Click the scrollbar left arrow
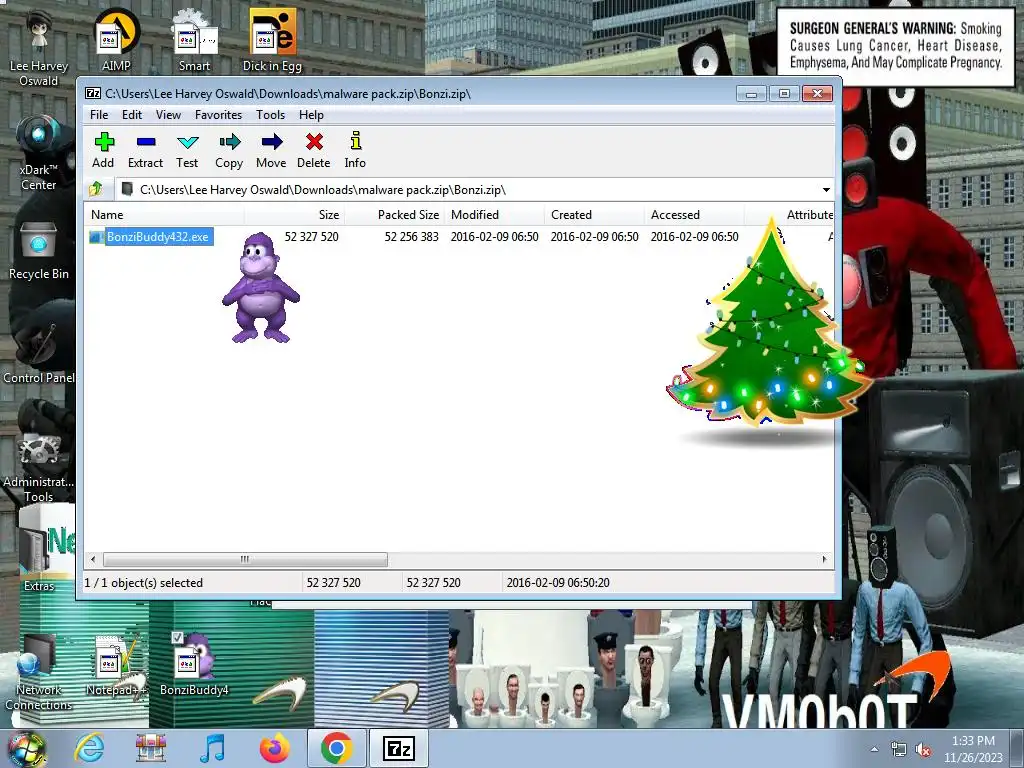1024x768 pixels. click(x=93, y=560)
